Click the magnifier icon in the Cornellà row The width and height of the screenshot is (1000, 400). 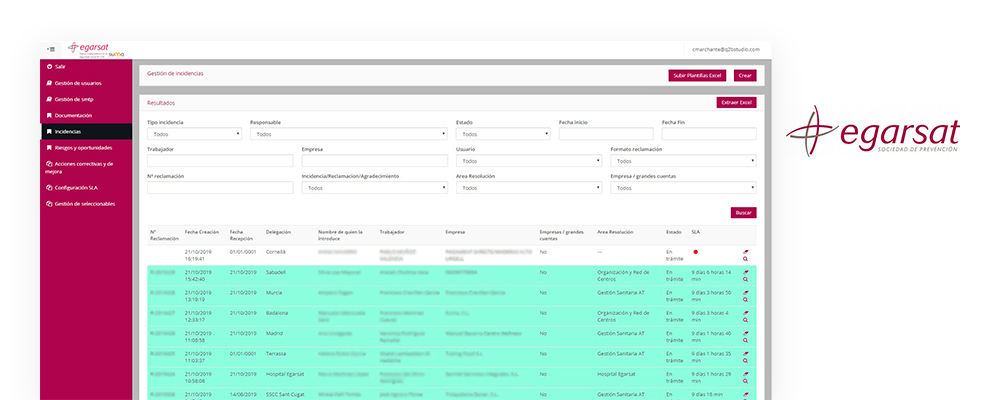pyautogui.click(x=746, y=257)
